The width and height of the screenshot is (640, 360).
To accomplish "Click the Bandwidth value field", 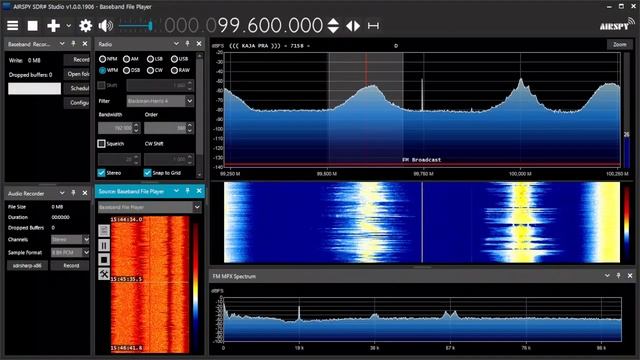I will [x=116, y=128].
